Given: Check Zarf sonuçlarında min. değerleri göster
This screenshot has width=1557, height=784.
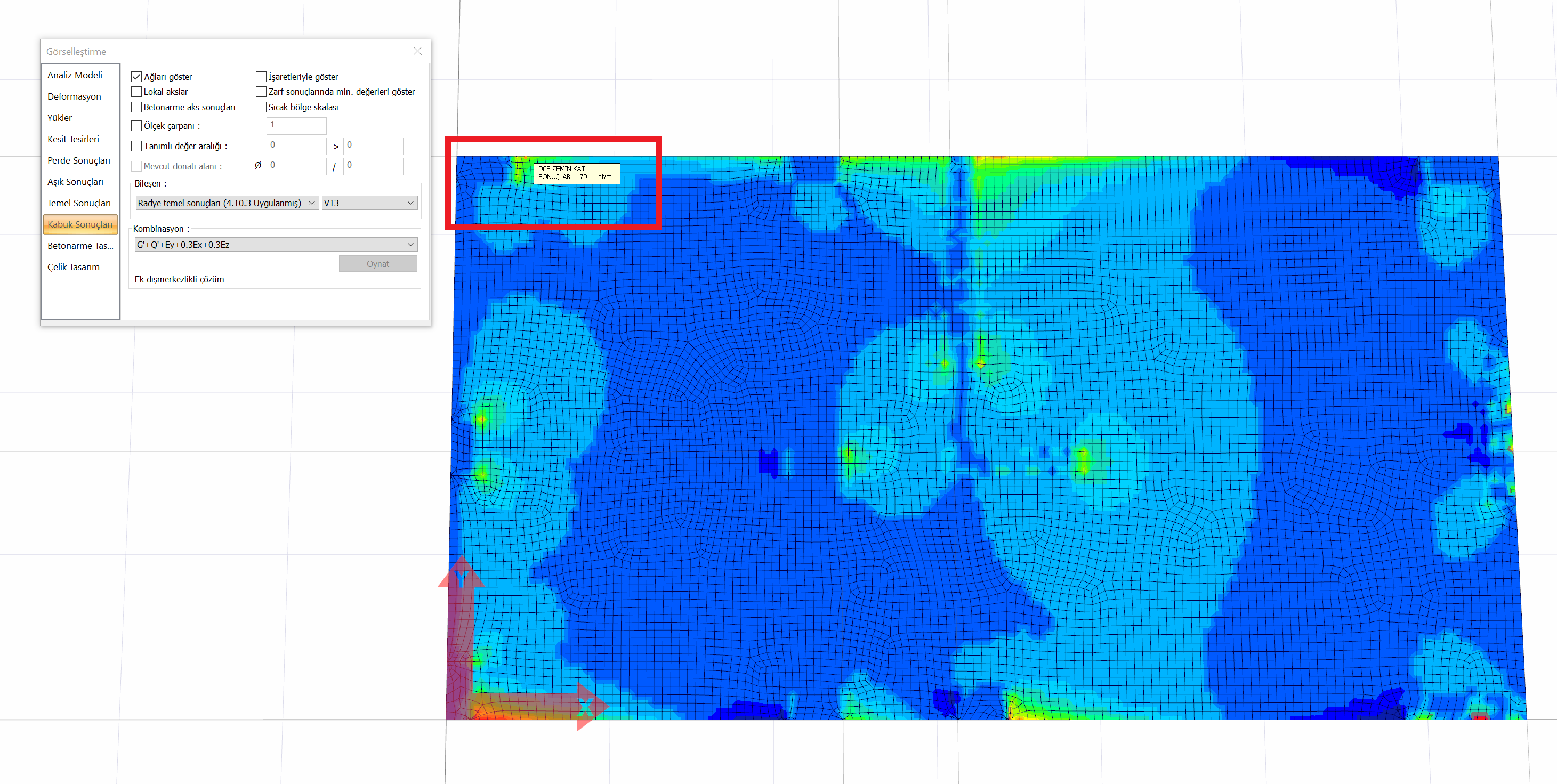Looking at the screenshot, I should pyautogui.click(x=261, y=92).
